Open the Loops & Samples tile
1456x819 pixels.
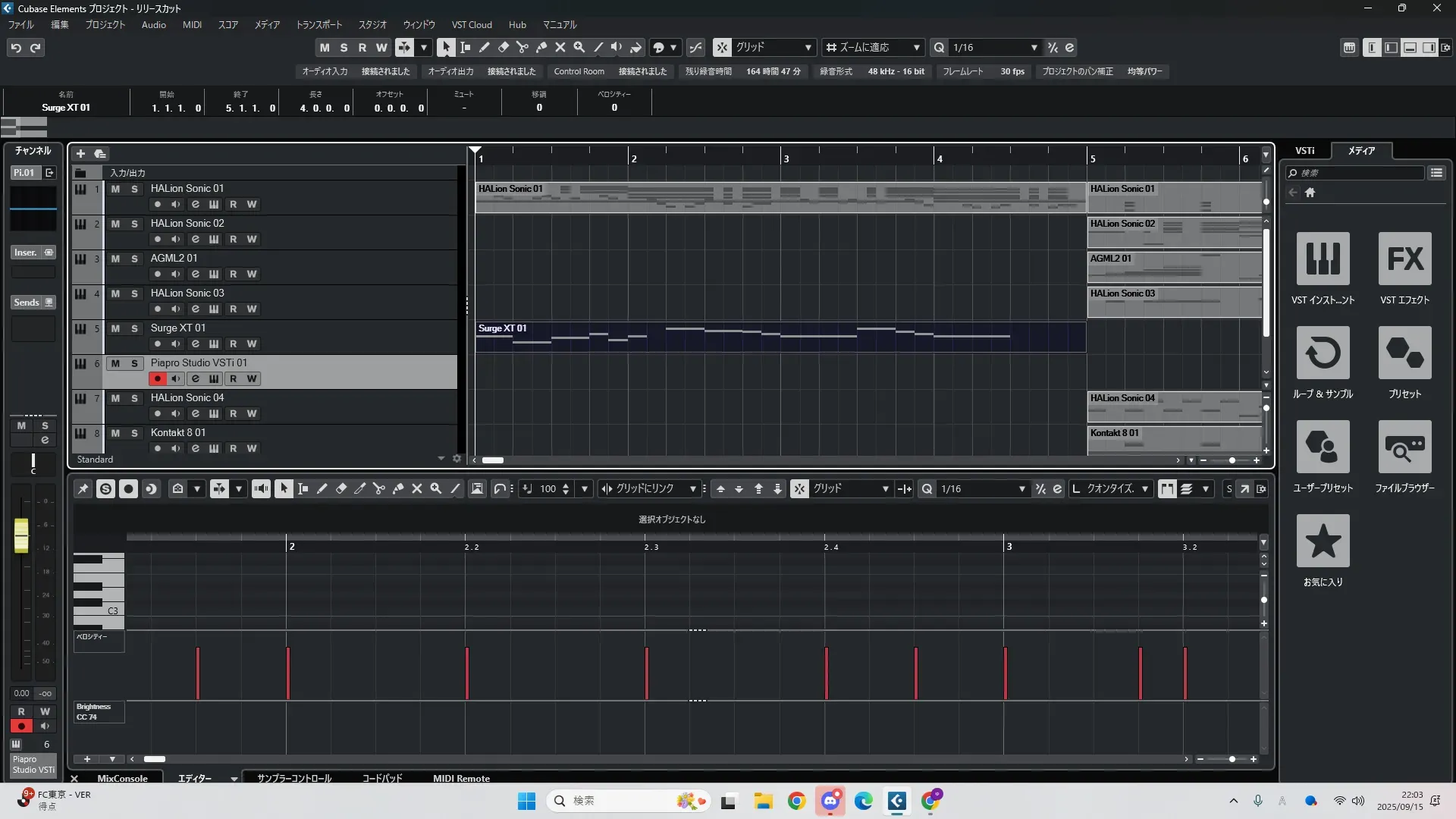pos(1323,353)
